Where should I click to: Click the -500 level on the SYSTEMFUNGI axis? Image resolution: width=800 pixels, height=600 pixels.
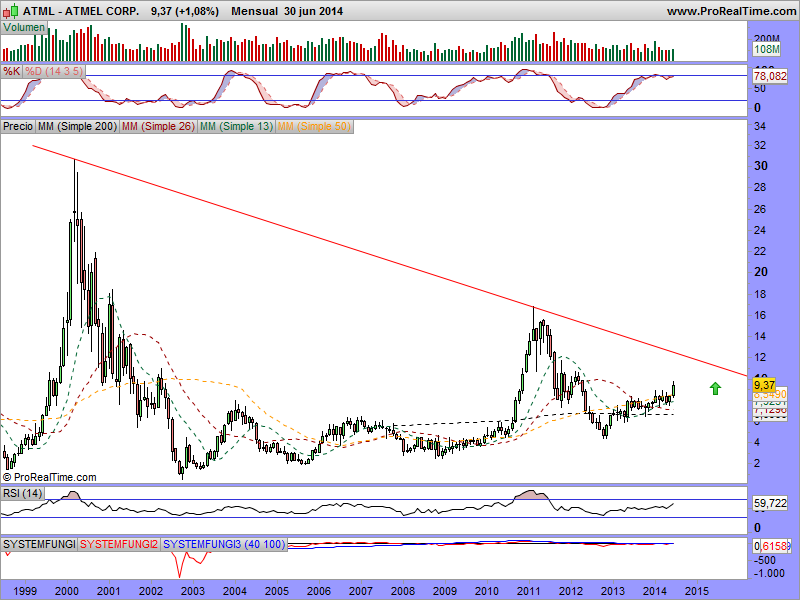click(x=766, y=560)
